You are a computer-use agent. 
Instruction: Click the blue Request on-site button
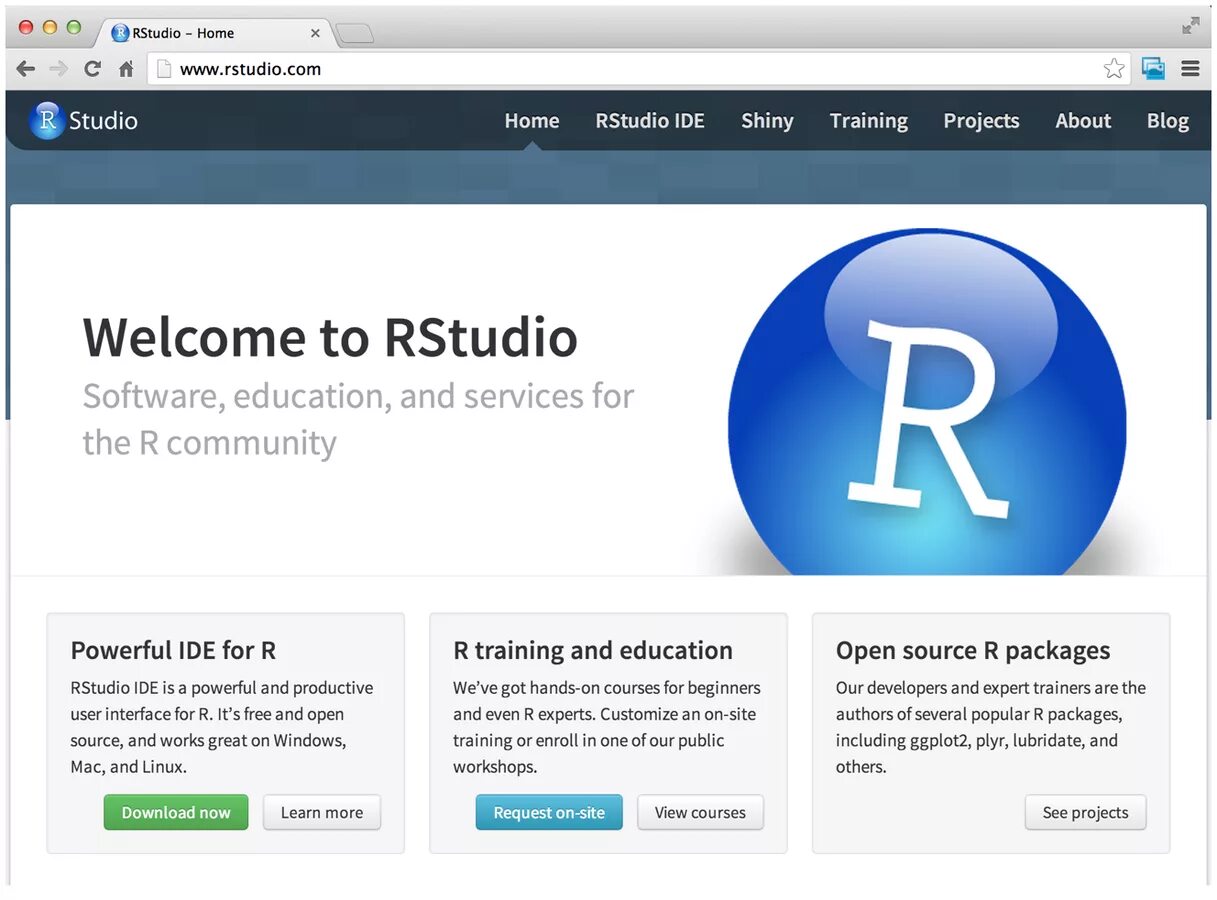pos(549,812)
